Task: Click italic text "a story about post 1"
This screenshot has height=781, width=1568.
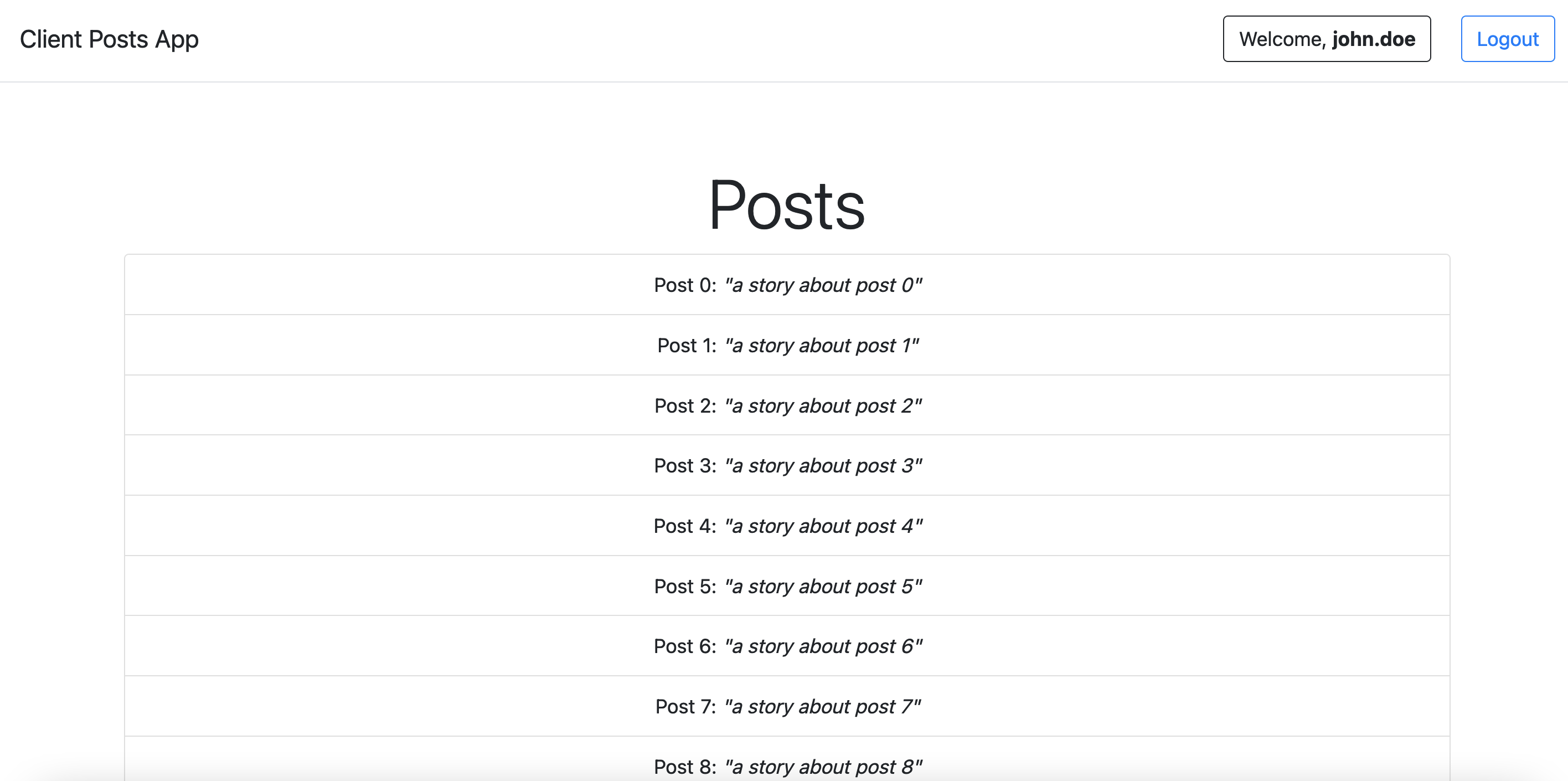Action: [x=822, y=345]
